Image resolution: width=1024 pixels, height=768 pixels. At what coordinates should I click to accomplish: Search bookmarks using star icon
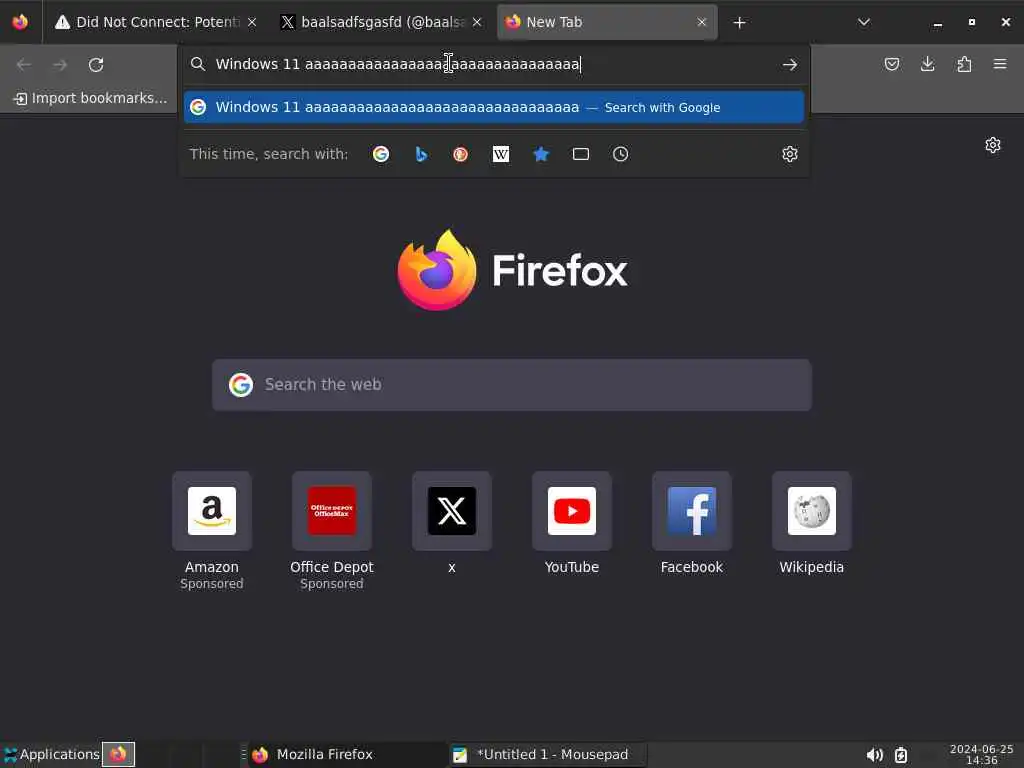[x=541, y=154]
